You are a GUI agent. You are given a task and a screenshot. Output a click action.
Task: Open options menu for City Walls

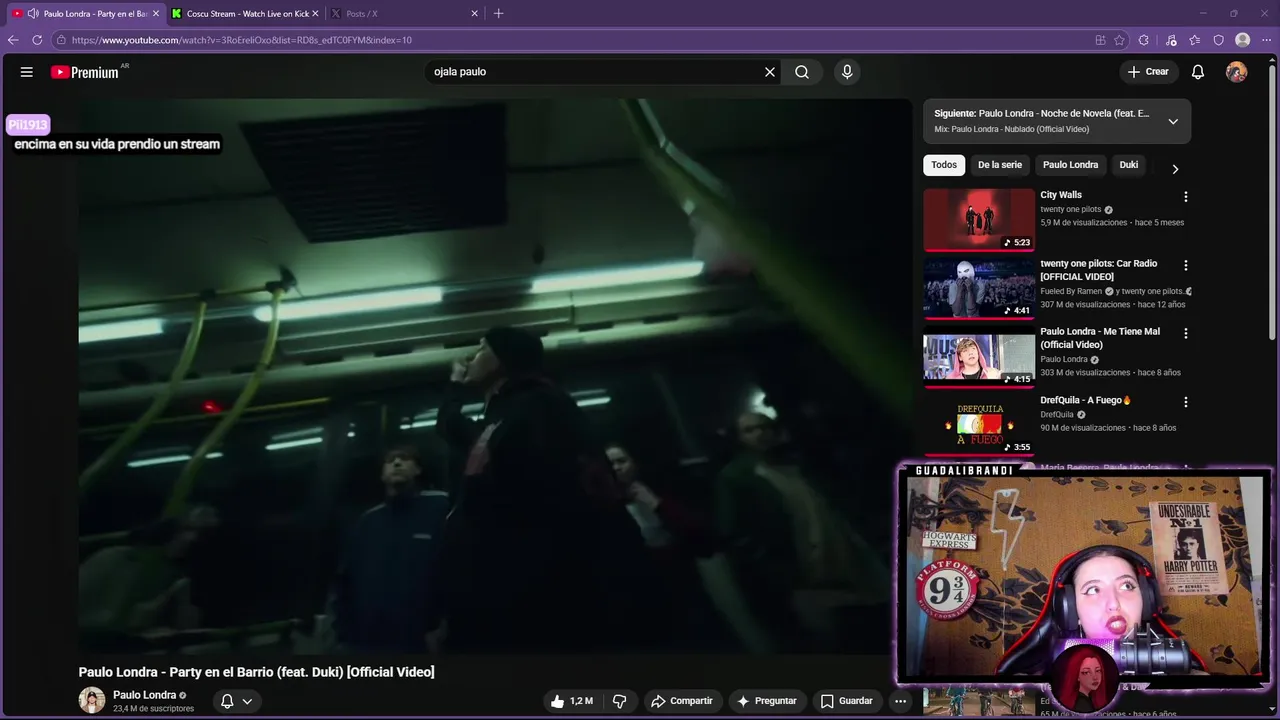(1186, 197)
